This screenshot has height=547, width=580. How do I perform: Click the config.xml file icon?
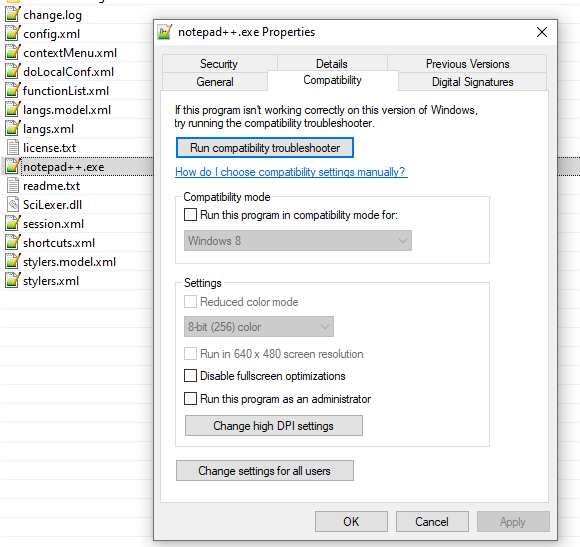click(13, 34)
